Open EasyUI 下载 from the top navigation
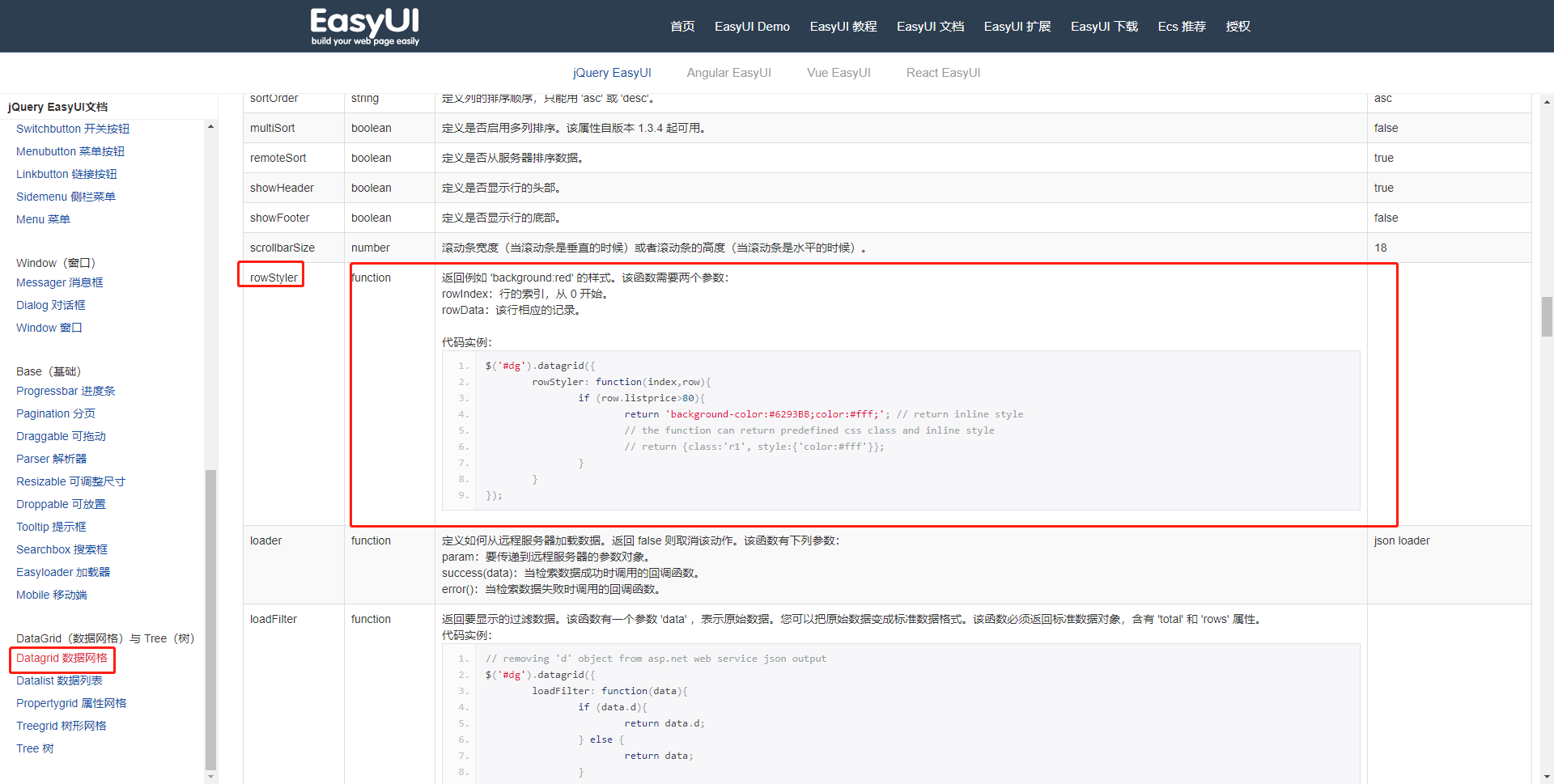 1103,27
